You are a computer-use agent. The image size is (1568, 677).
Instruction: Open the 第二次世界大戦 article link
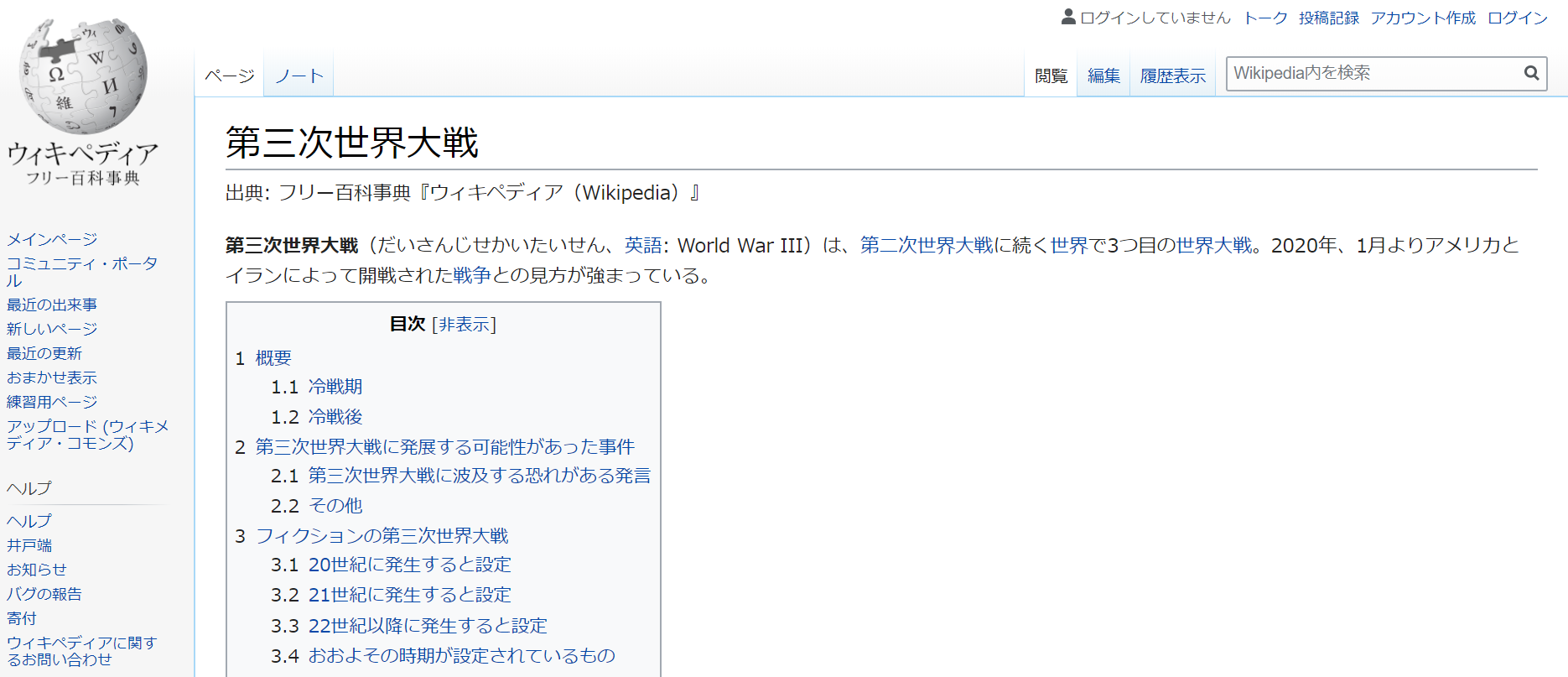coord(927,245)
